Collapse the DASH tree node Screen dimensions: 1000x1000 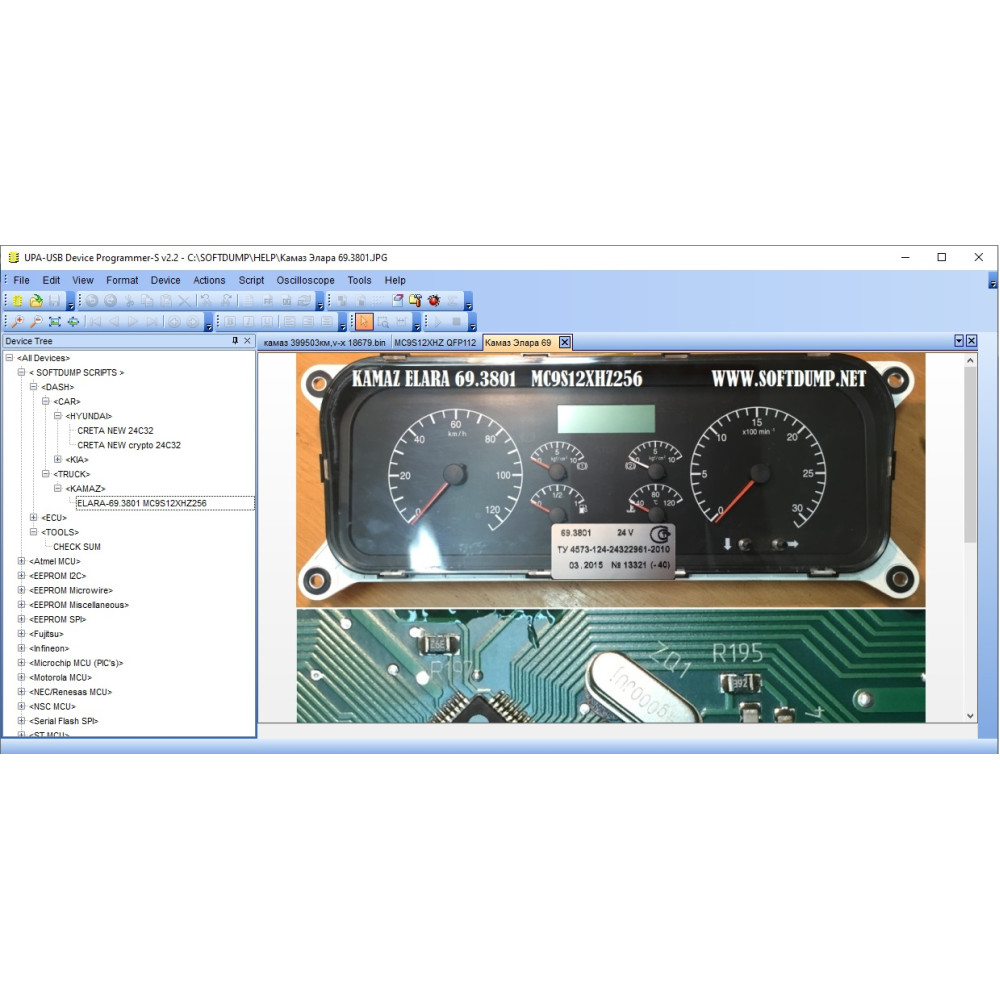[x=34, y=387]
